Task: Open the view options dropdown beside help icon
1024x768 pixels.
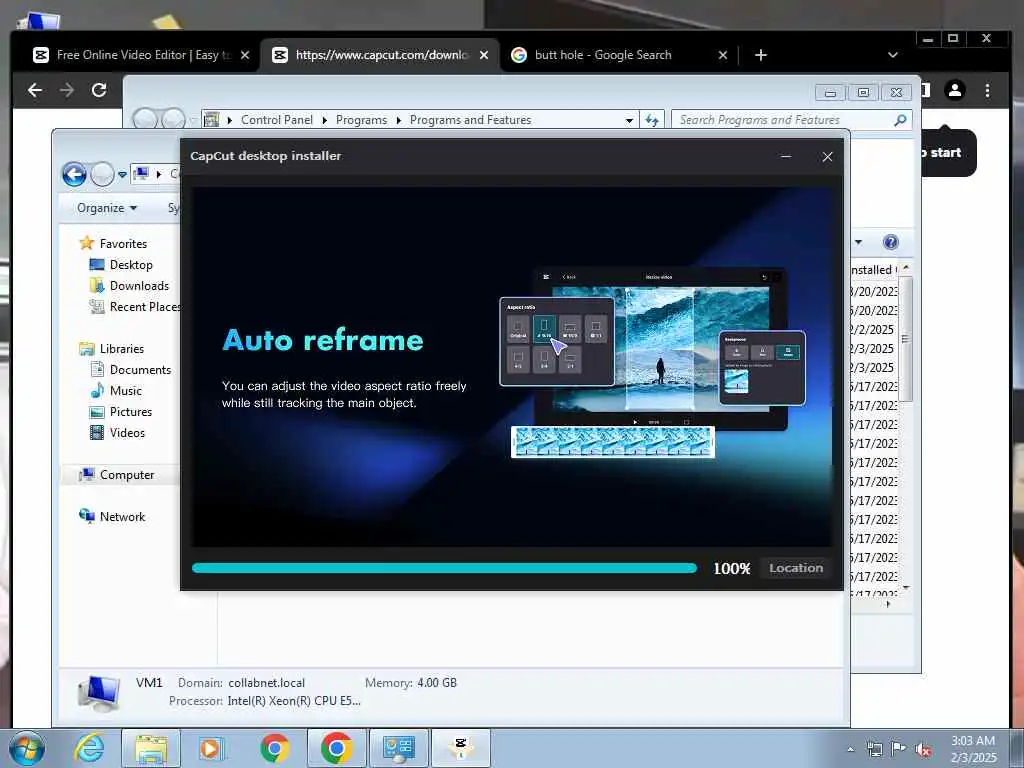Action: click(x=859, y=242)
